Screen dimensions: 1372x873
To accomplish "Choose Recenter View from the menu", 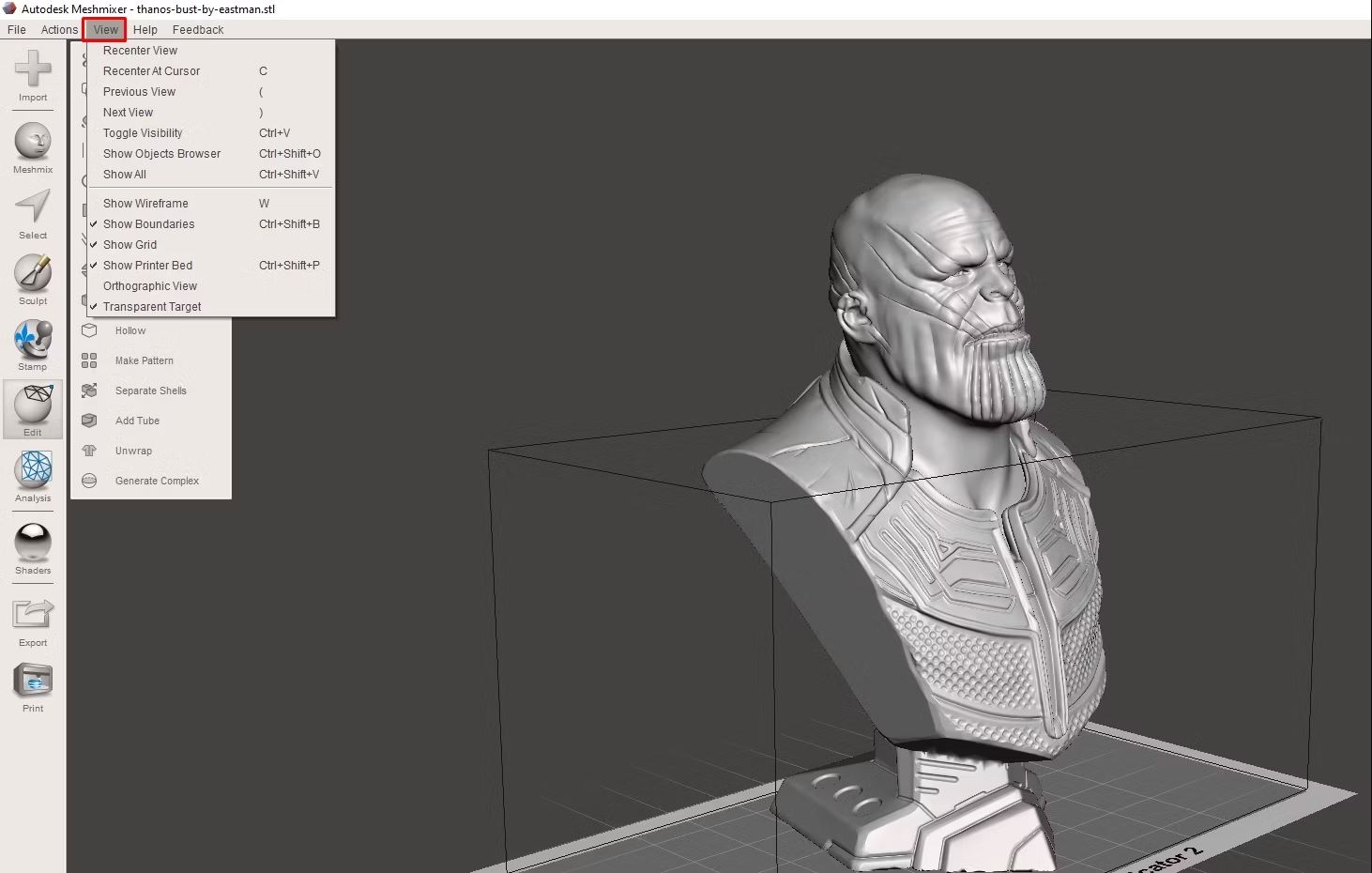I will tap(211, 51).
